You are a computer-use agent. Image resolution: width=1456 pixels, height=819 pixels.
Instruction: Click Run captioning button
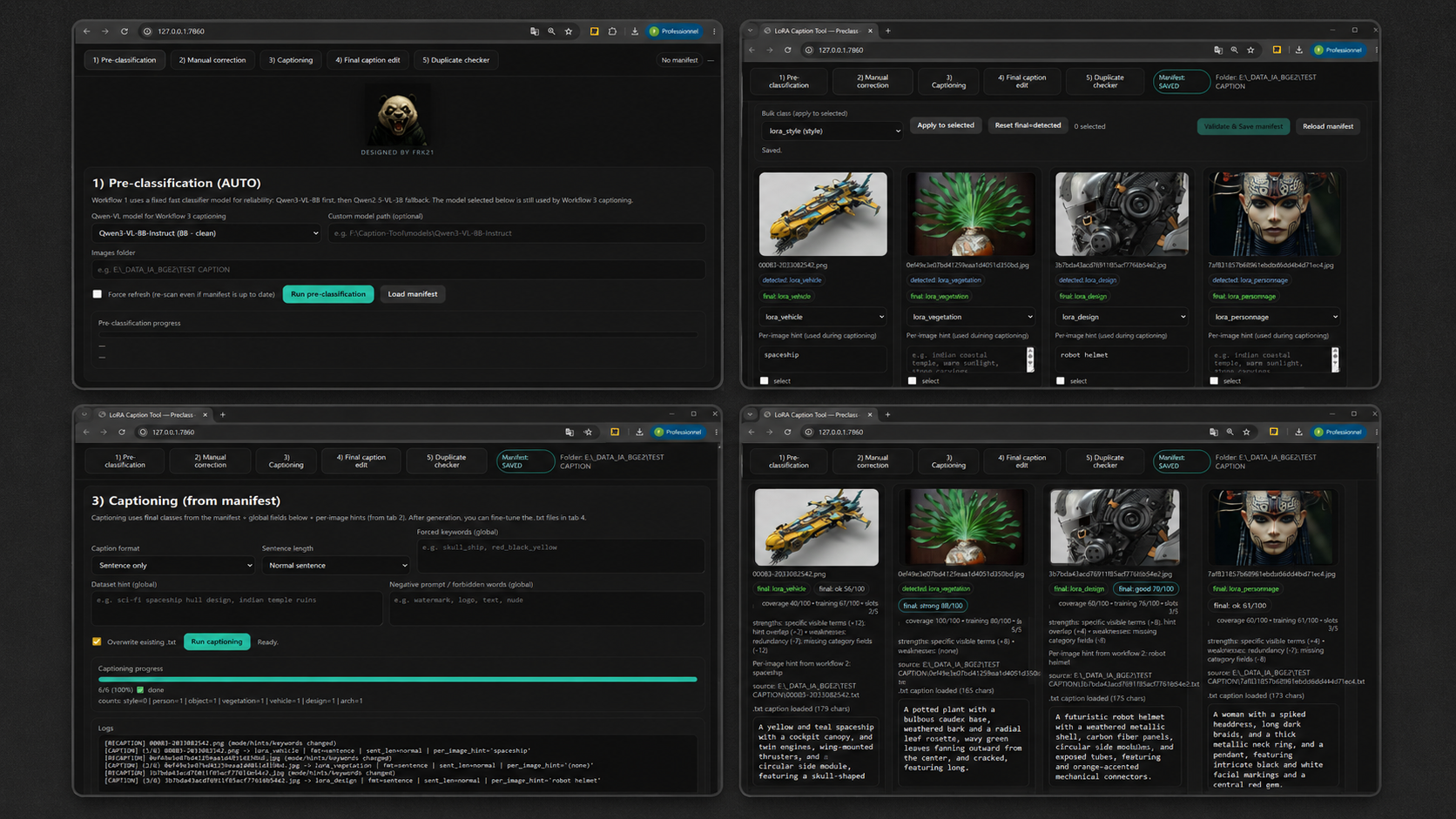pos(217,641)
